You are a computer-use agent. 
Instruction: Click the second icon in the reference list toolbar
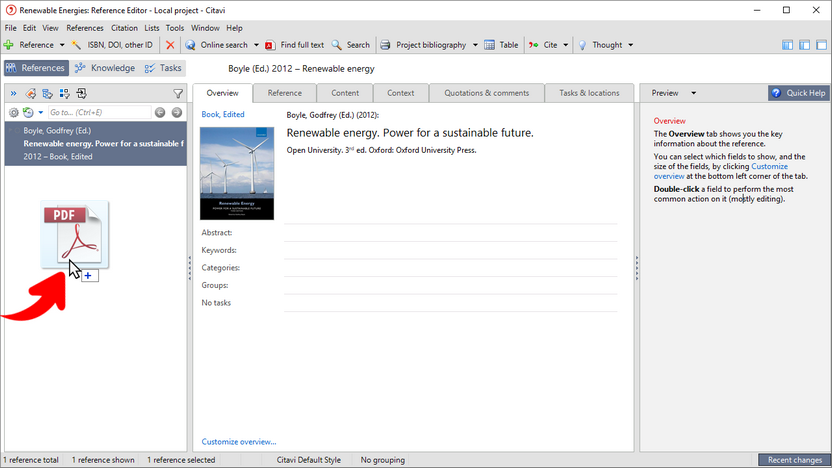coord(31,94)
